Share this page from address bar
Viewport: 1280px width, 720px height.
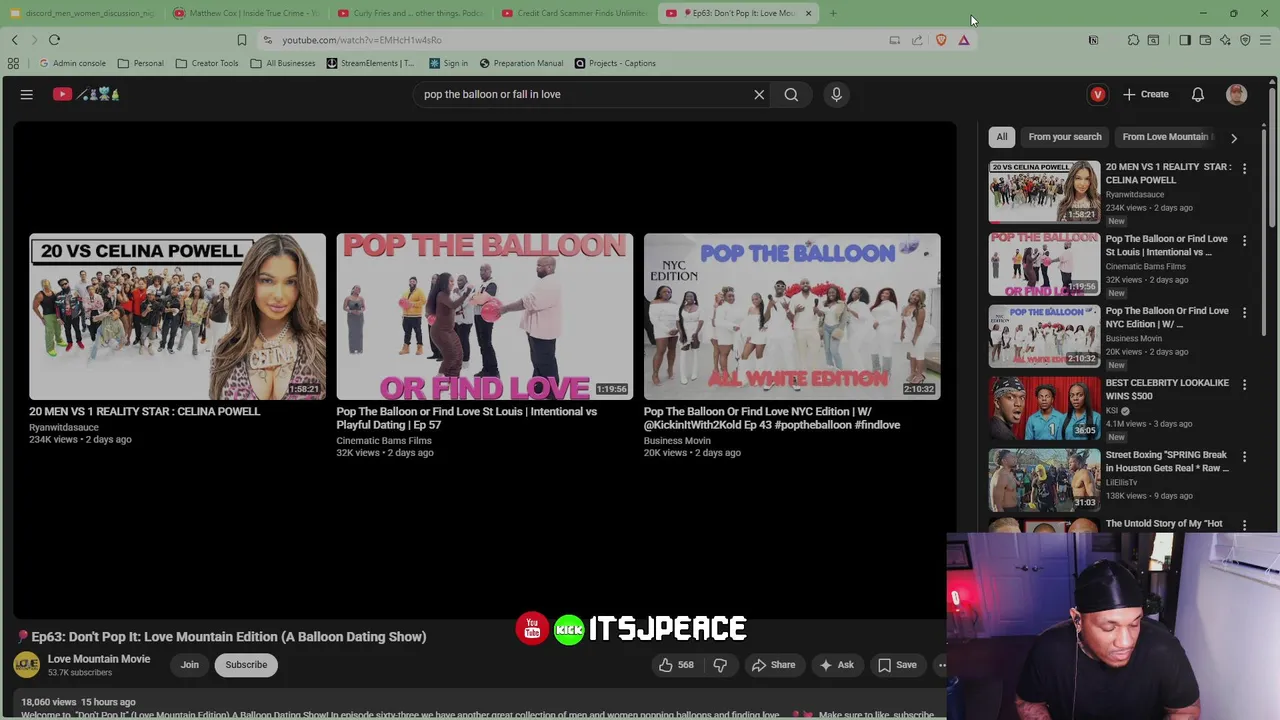[917, 40]
